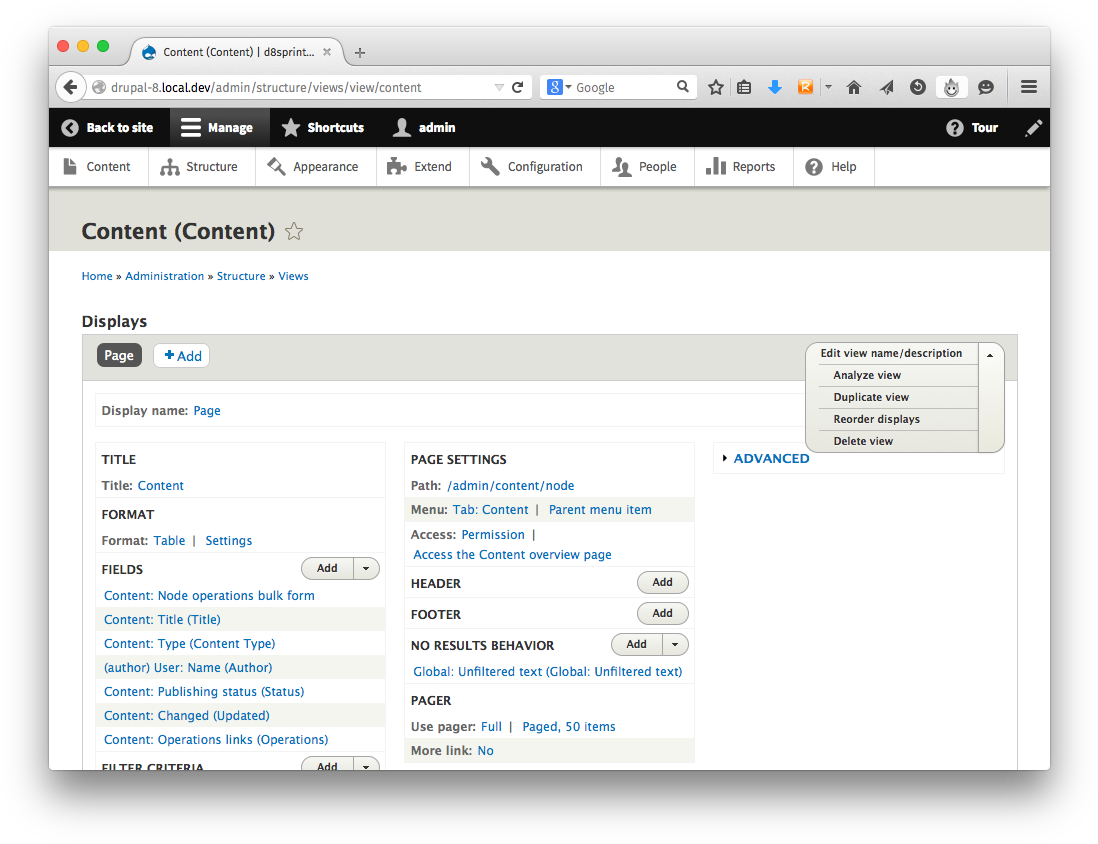The image size is (1098, 844).
Task: Click the Administration breadcrumb link
Action: coord(165,276)
